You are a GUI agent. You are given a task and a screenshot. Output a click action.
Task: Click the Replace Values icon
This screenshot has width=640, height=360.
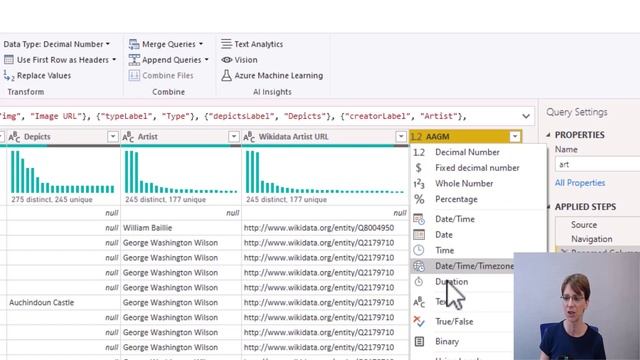click(9, 76)
